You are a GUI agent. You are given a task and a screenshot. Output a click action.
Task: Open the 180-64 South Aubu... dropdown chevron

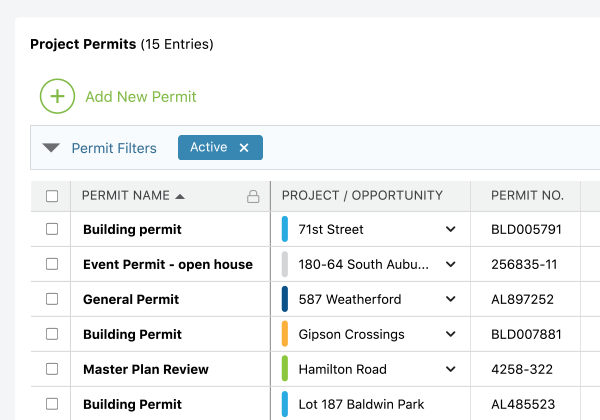click(451, 264)
